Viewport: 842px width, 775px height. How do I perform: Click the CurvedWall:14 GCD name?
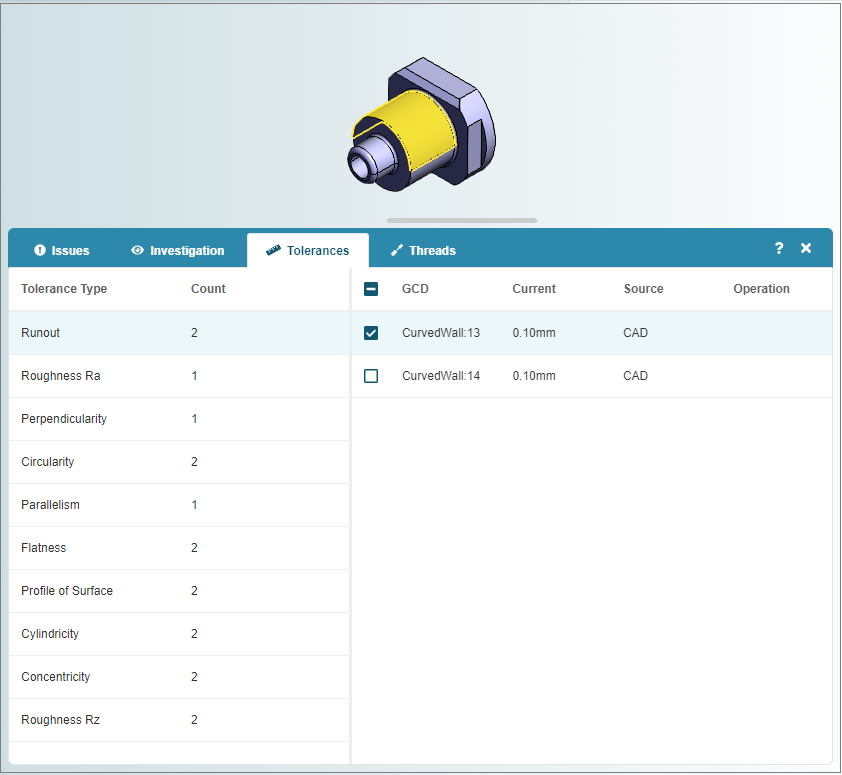pyautogui.click(x=441, y=376)
